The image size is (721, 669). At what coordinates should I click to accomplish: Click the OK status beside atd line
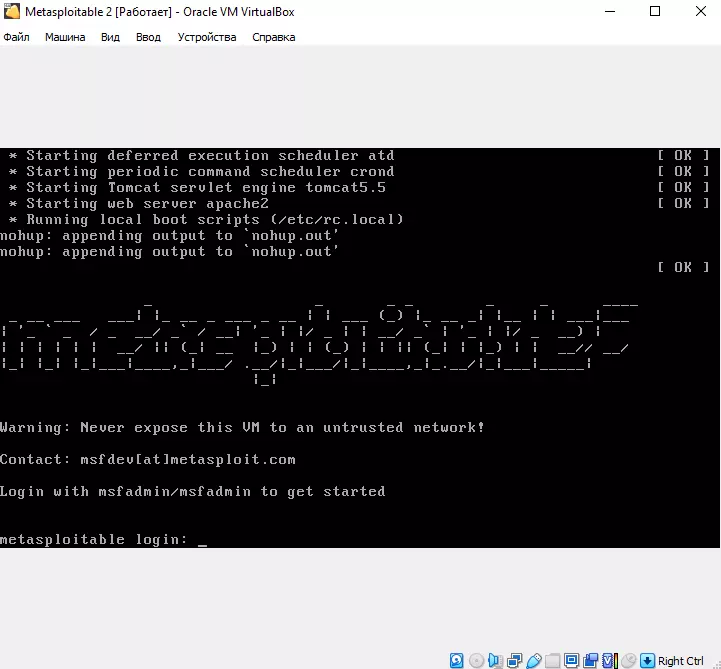683,155
